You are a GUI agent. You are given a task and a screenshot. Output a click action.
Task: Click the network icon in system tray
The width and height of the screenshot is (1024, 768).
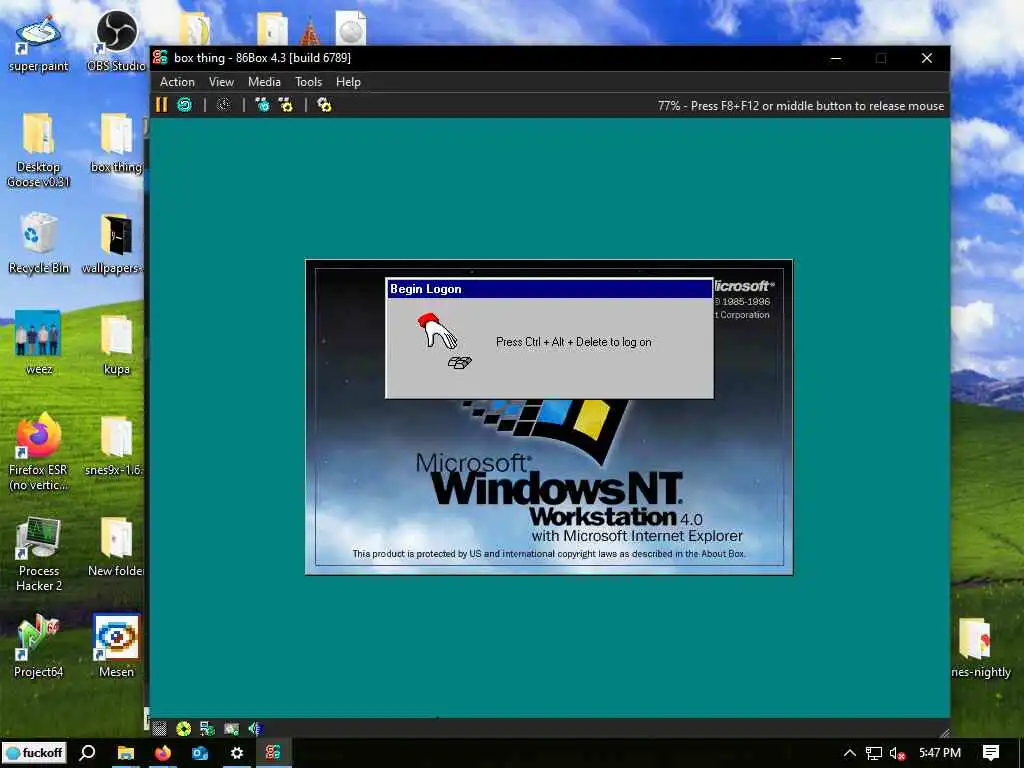[x=873, y=753]
